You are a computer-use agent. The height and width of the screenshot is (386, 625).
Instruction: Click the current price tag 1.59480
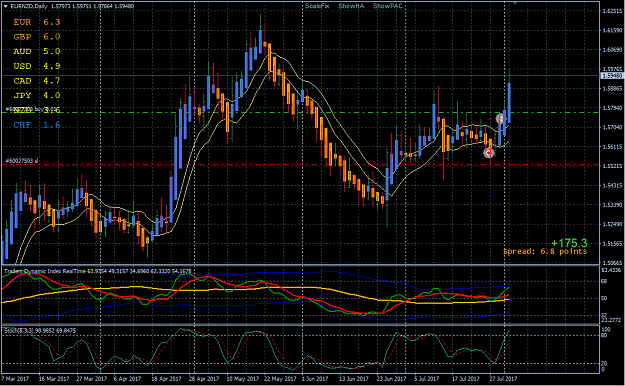[x=612, y=75]
